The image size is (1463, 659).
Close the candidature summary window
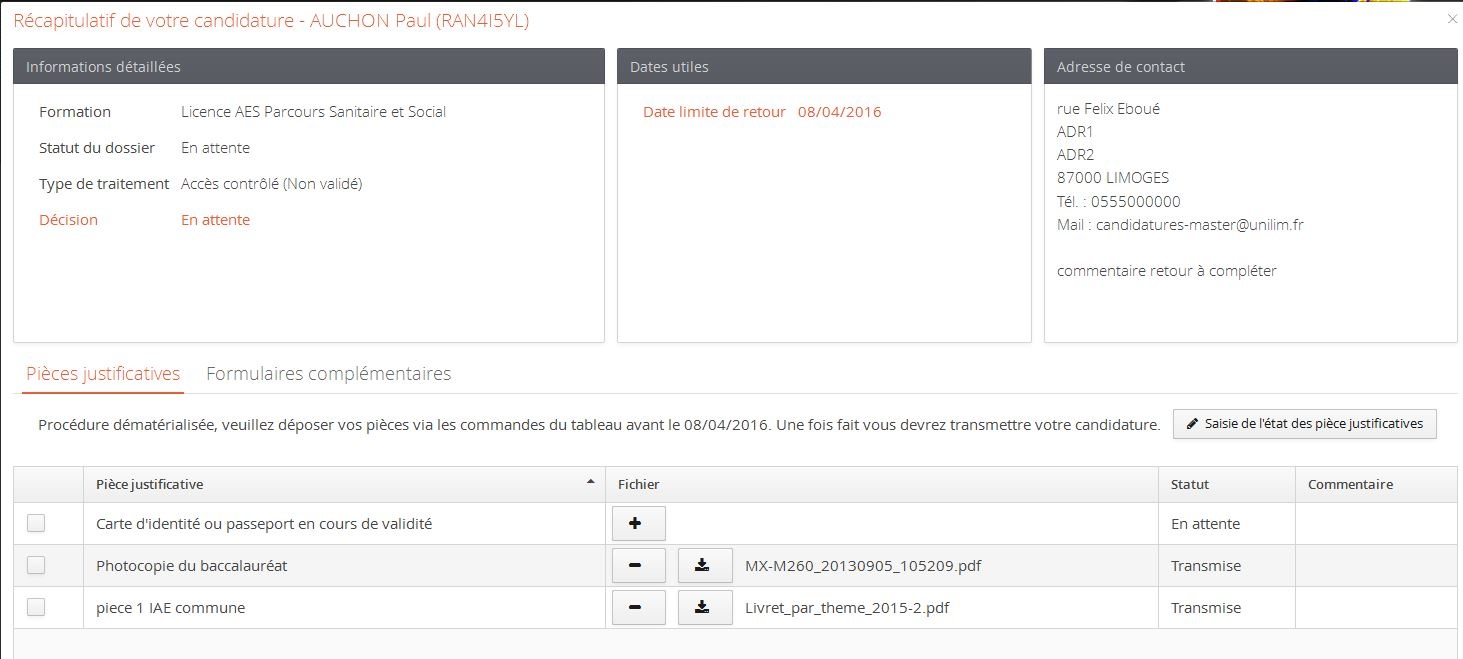pos(1452,19)
